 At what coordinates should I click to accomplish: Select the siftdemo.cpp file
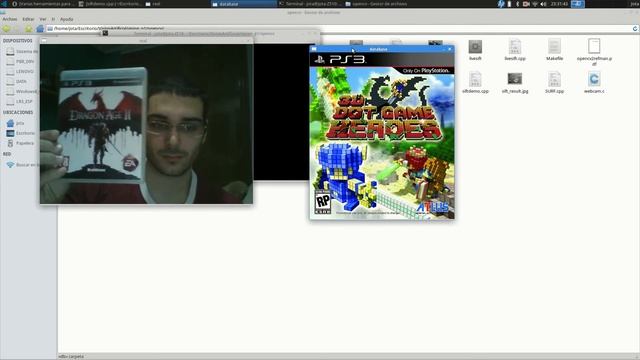click(x=475, y=82)
